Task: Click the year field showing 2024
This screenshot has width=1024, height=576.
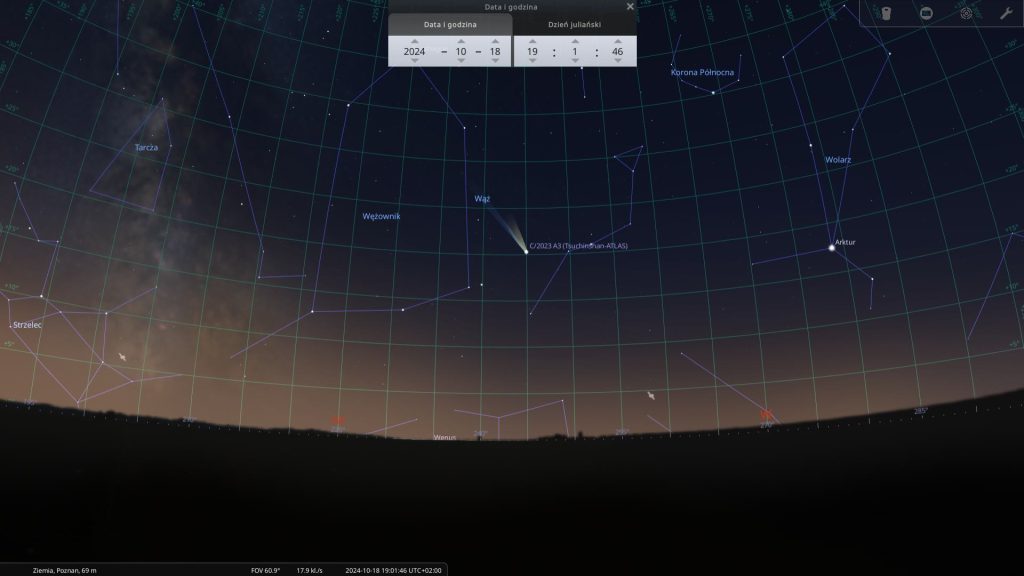Action: (415, 51)
